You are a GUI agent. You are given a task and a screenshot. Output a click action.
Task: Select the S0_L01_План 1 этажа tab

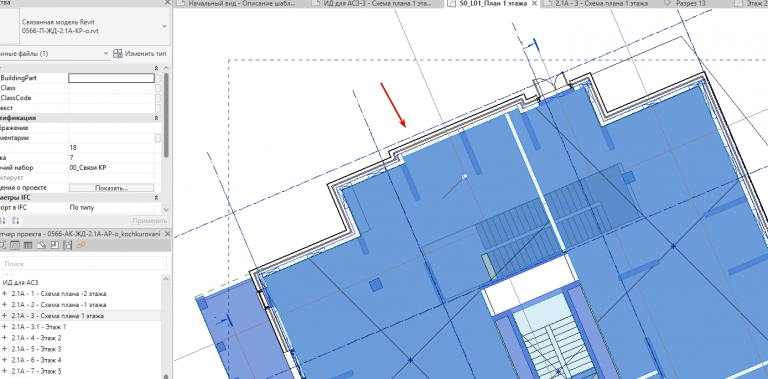point(492,3)
